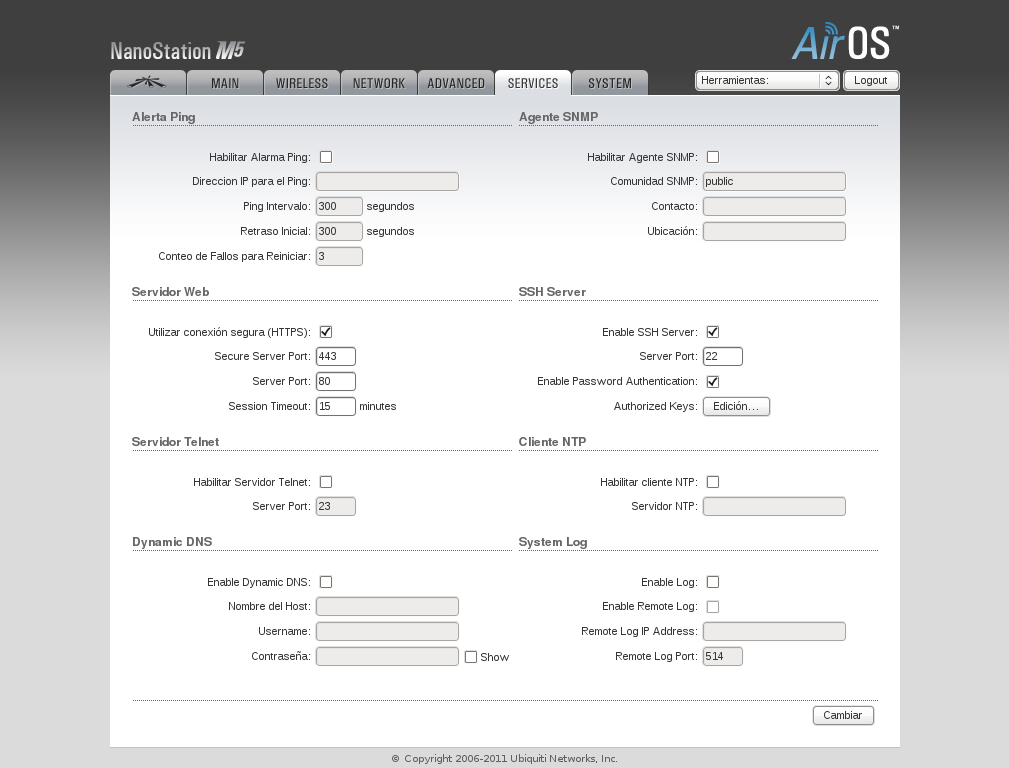Disable the Enable SSH Server checkbox
The width and height of the screenshot is (1009, 768).
(x=713, y=332)
